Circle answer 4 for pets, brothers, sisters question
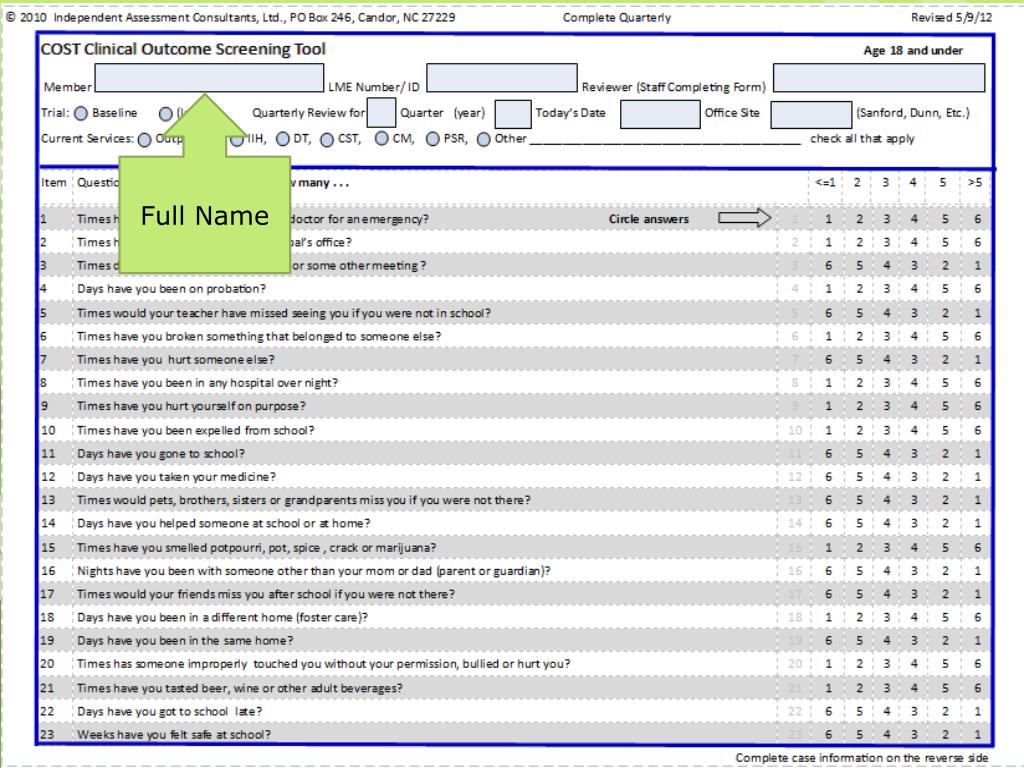Screen dimensions: 1024x768 point(886,500)
